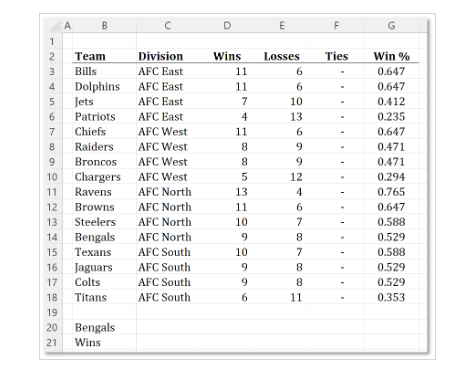Click the Colts win percentage 0.529
This screenshot has height=371, width=464.
(x=391, y=282)
